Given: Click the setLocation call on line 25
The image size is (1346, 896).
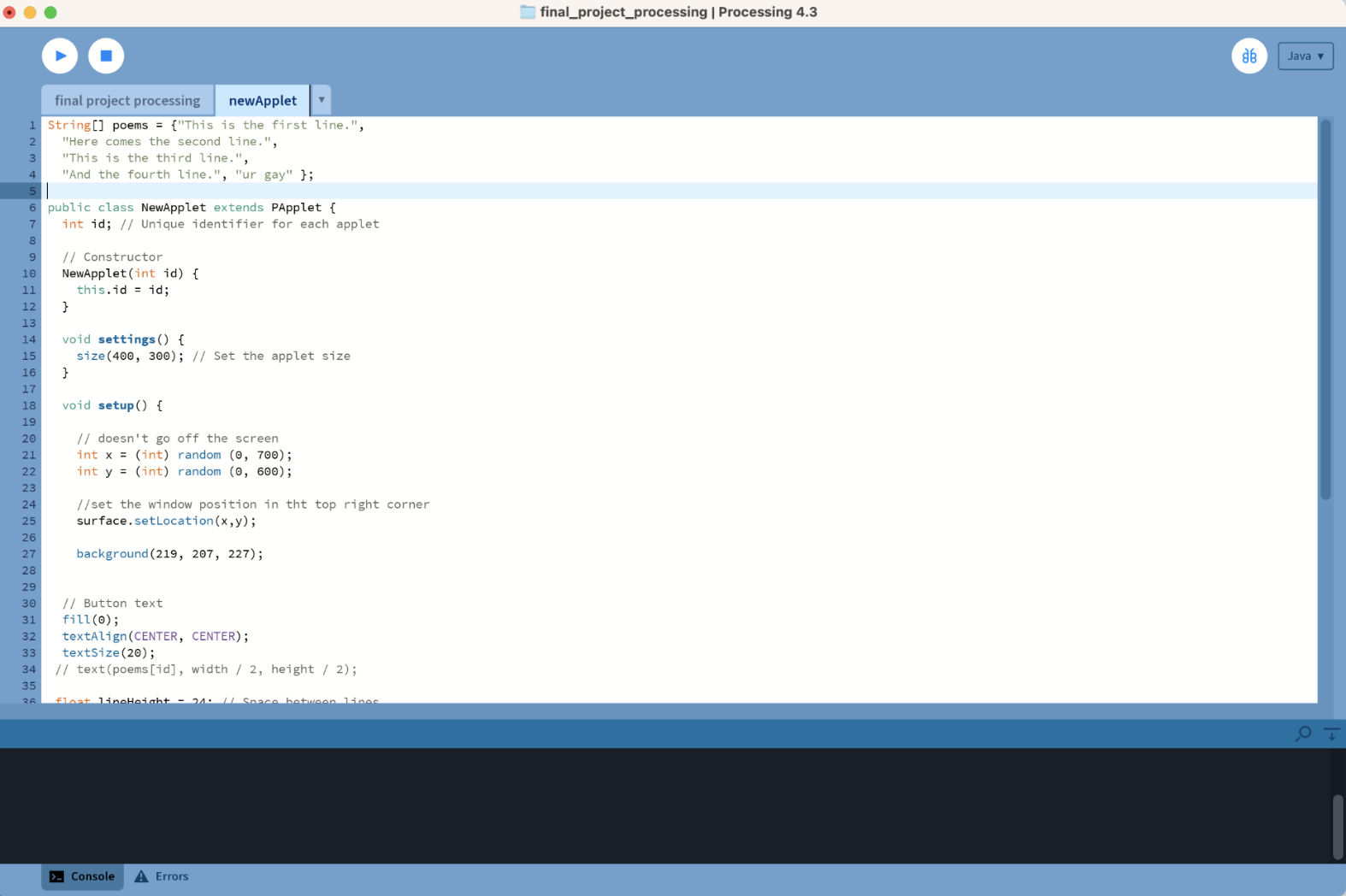Looking at the screenshot, I should click(174, 521).
